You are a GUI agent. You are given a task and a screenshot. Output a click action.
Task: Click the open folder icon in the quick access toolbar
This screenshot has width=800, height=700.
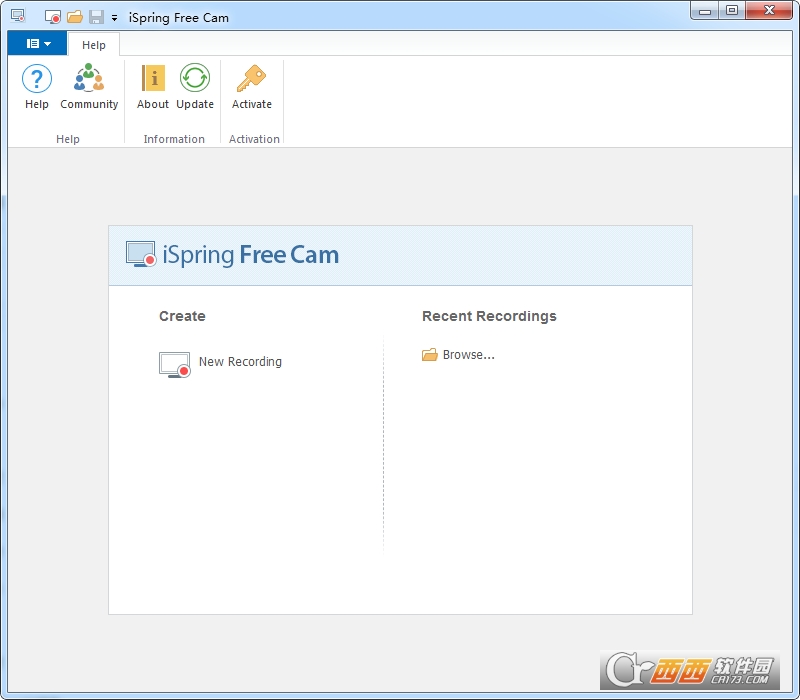(75, 17)
